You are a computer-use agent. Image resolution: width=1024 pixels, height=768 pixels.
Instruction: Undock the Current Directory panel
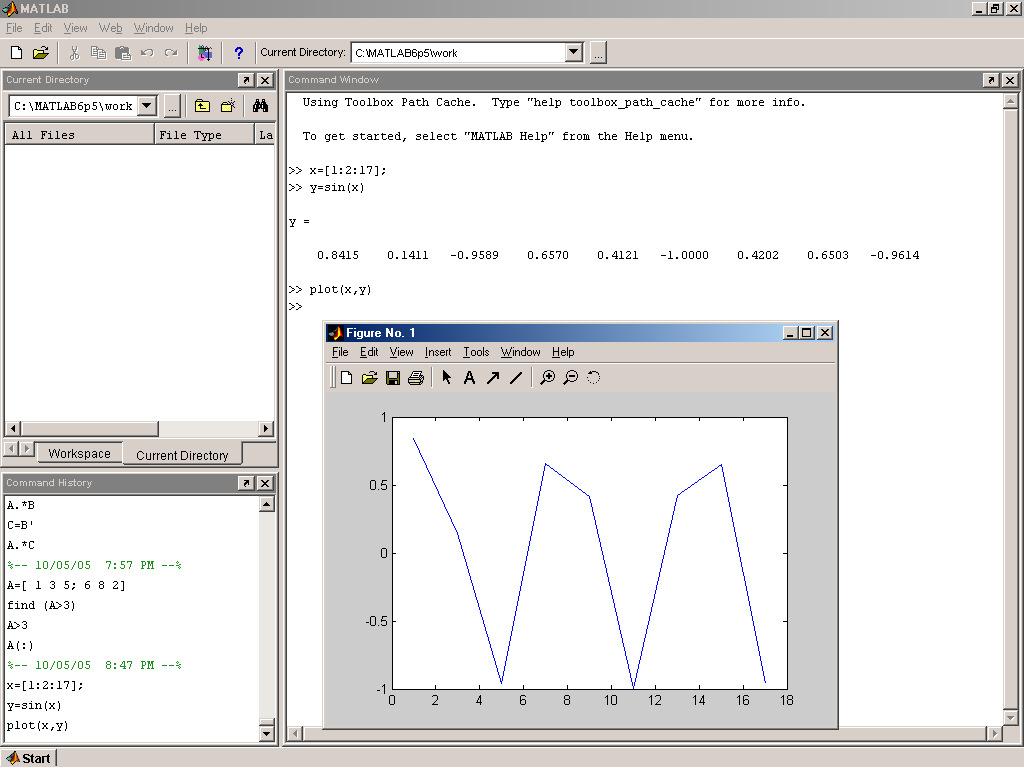tap(246, 80)
